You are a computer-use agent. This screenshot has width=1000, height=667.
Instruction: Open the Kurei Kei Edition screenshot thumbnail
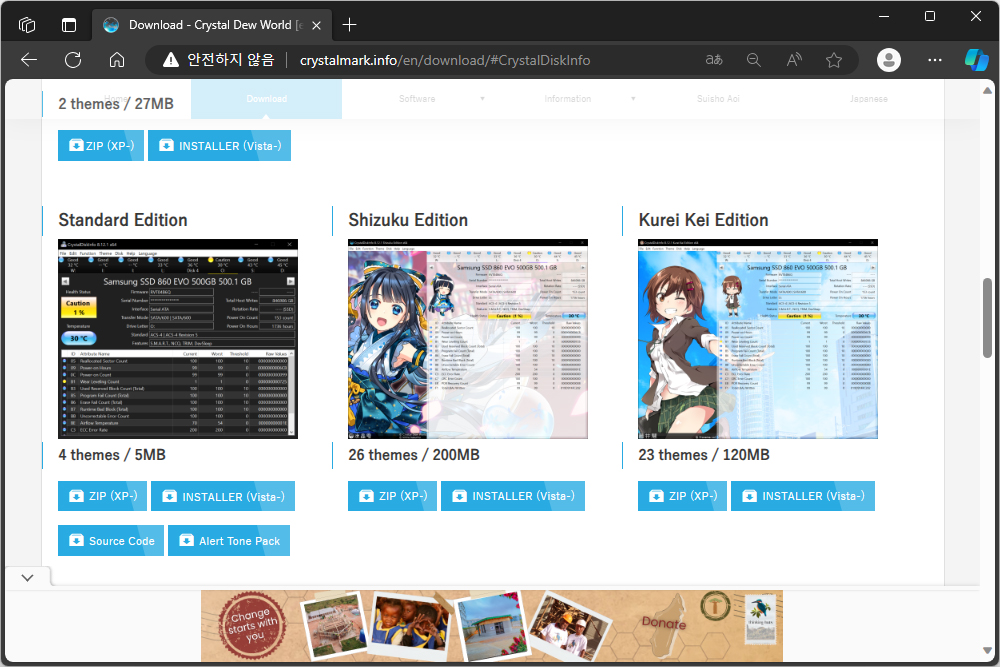[x=758, y=339]
